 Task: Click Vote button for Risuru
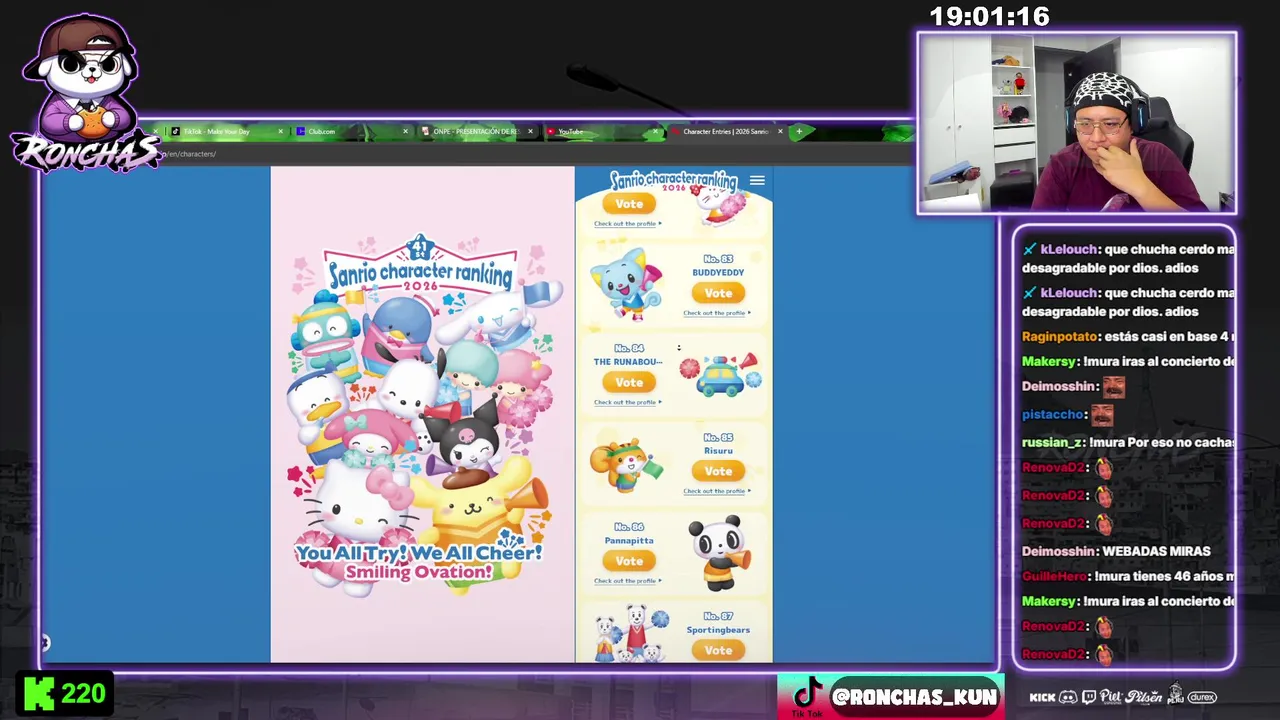pyautogui.click(x=718, y=471)
